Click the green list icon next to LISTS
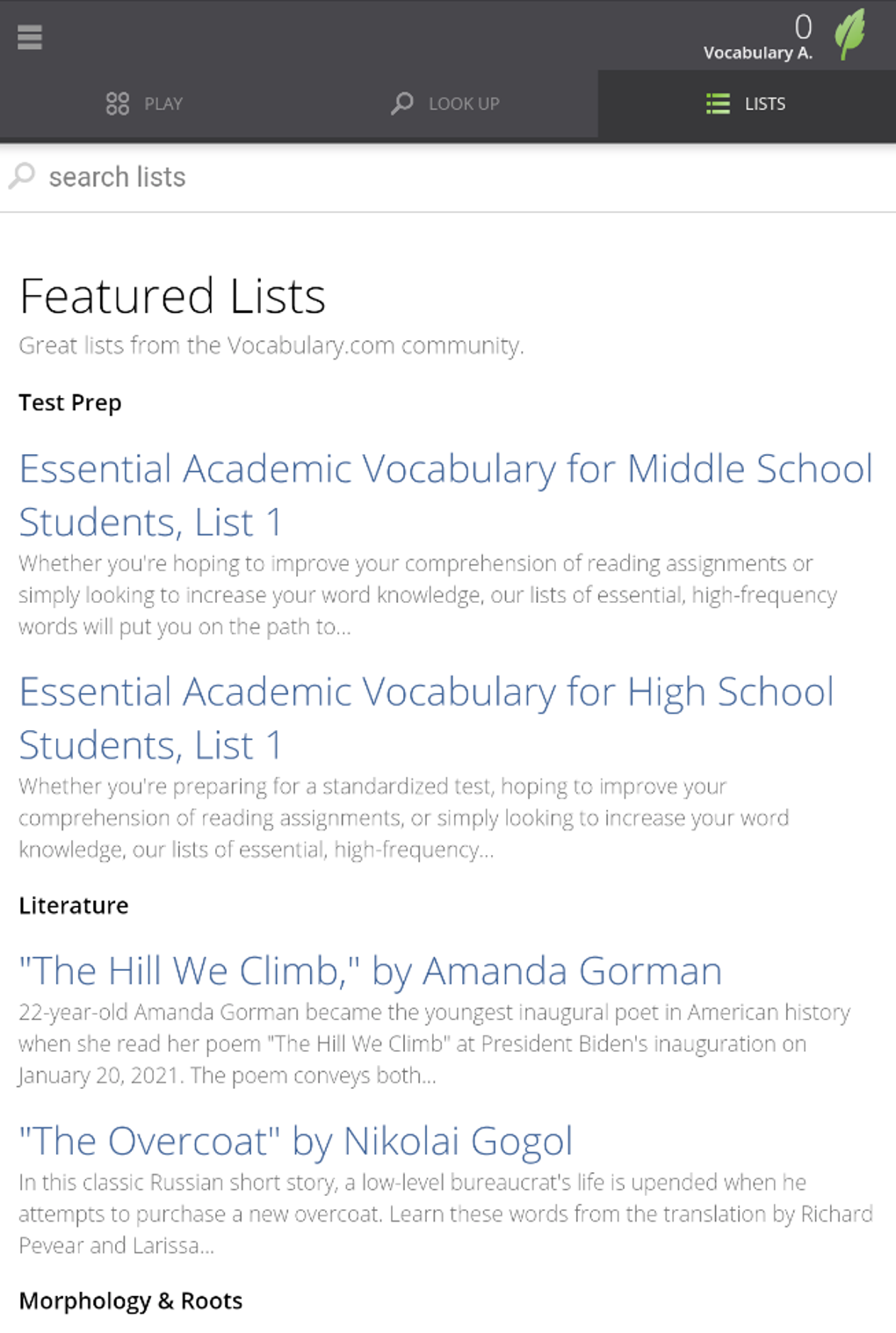896x1333 pixels. point(718,103)
